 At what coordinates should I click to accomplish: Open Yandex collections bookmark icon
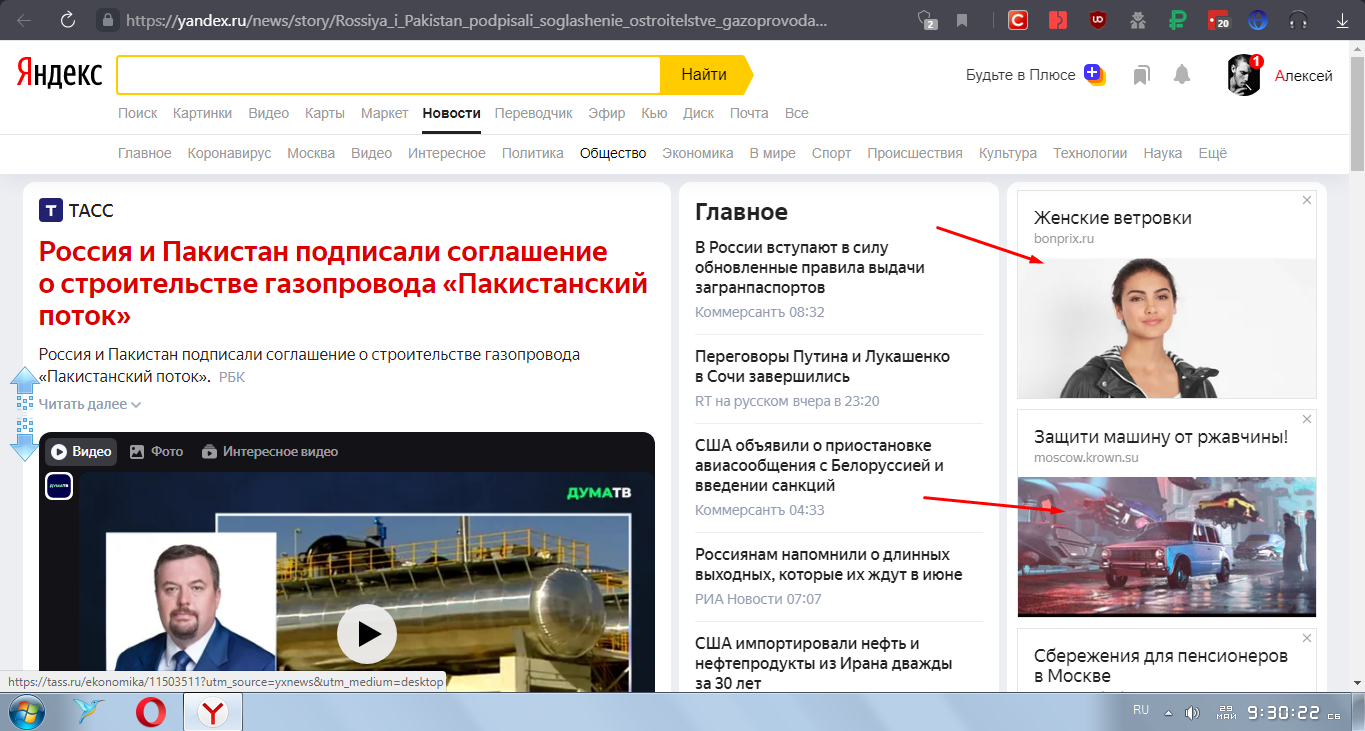click(x=1141, y=75)
